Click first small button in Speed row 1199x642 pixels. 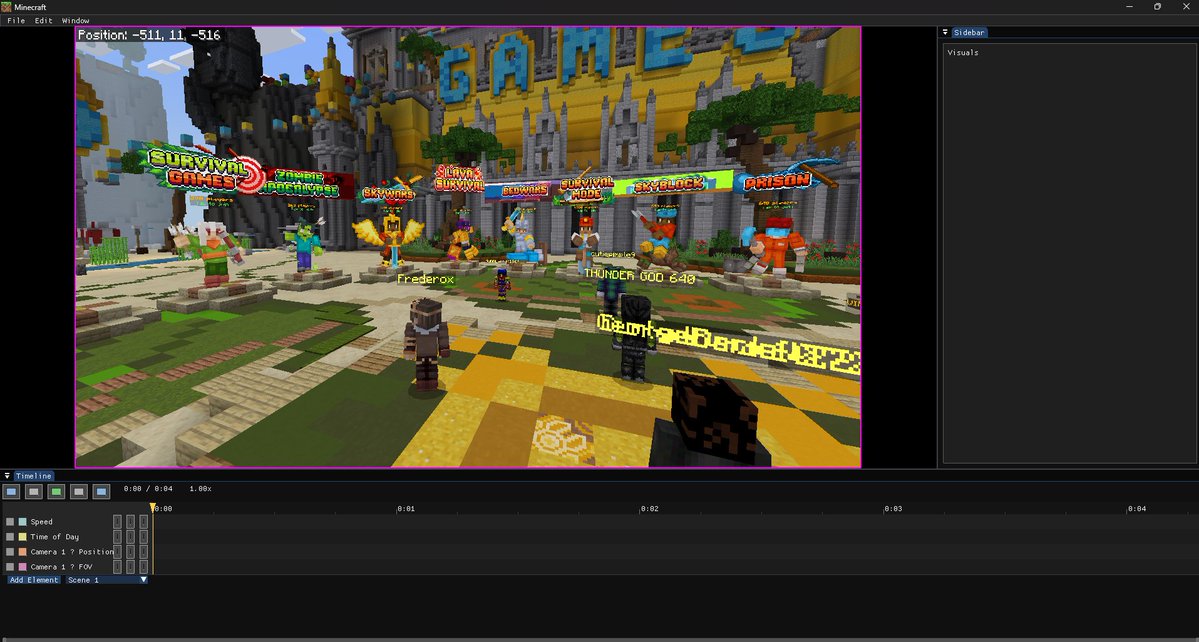click(118, 522)
